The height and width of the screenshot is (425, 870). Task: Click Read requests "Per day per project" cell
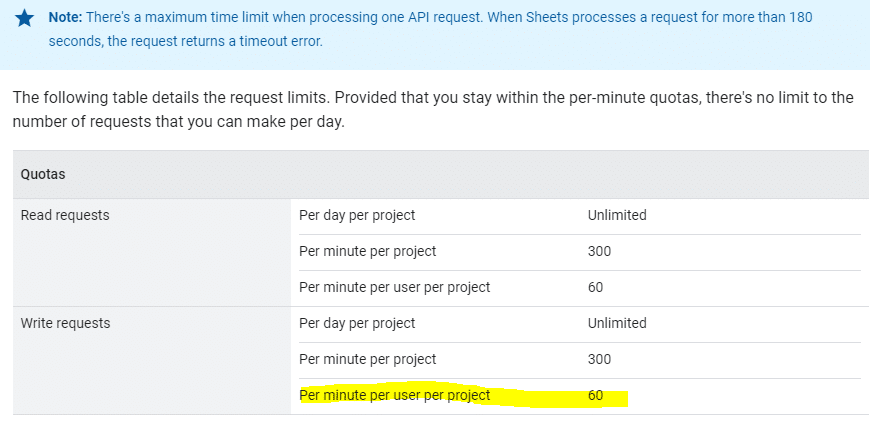(x=357, y=215)
